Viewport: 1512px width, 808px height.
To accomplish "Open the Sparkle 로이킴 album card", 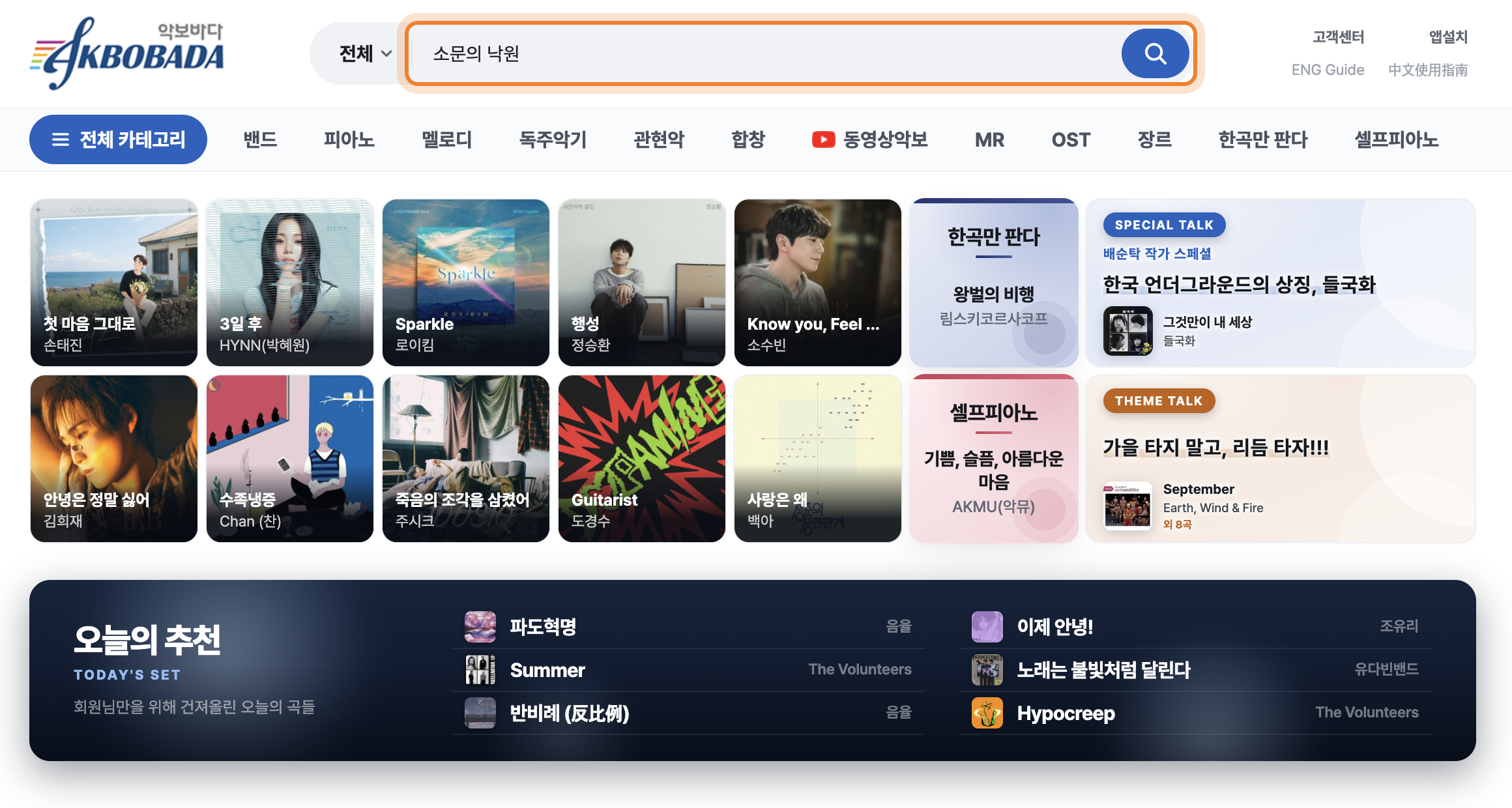I will (x=466, y=283).
